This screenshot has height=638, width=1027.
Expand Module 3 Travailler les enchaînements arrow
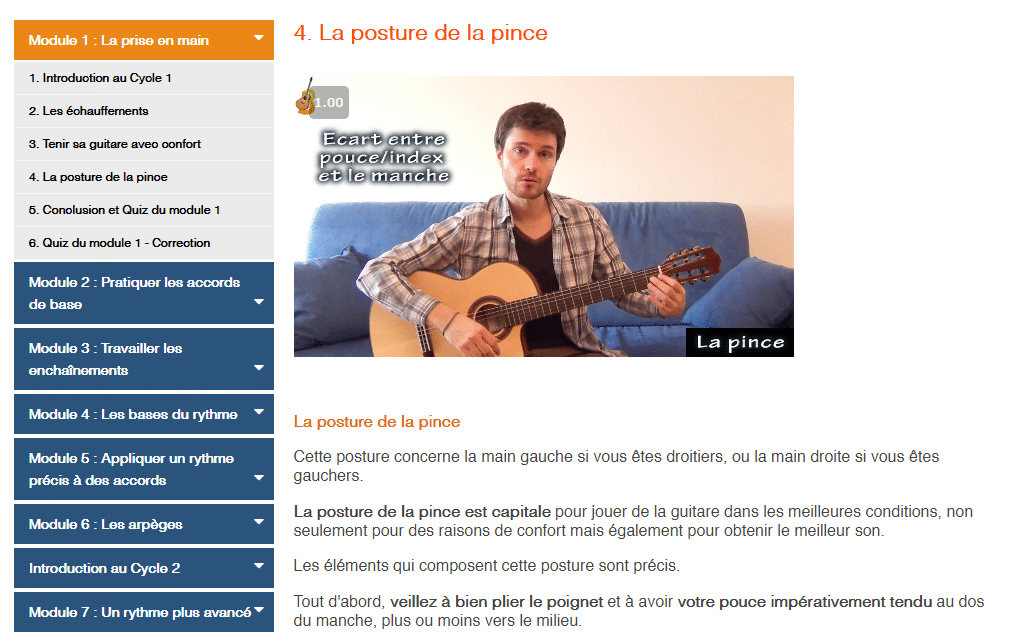(x=259, y=367)
